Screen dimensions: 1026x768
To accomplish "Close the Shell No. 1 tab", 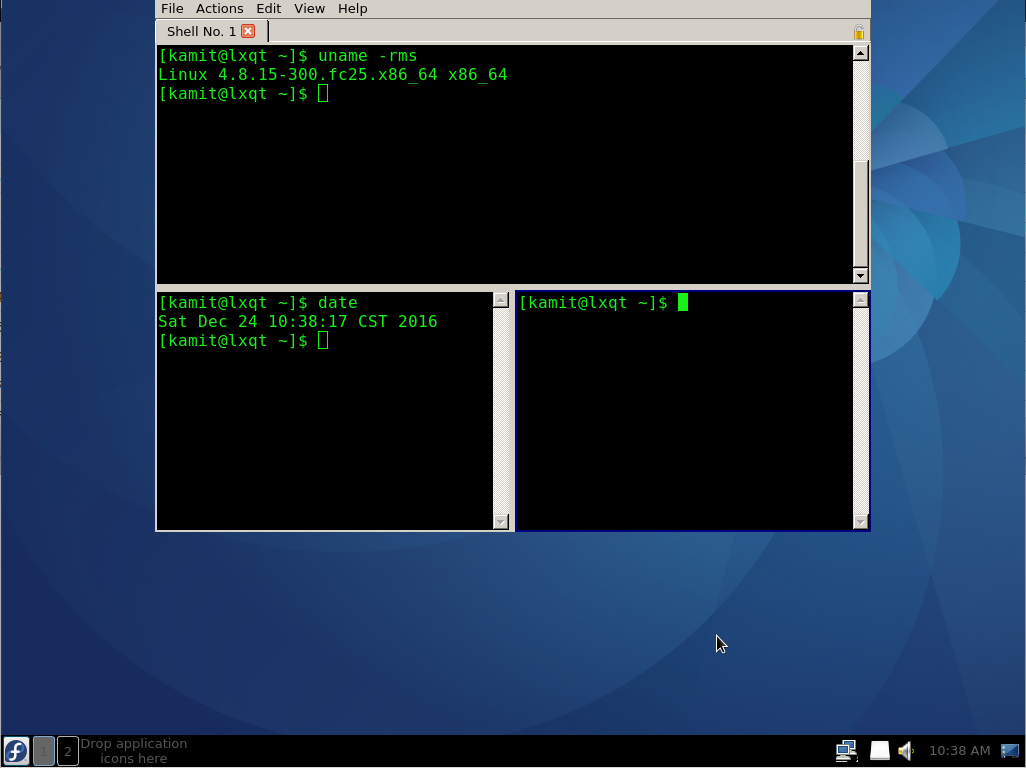I will click(x=246, y=31).
